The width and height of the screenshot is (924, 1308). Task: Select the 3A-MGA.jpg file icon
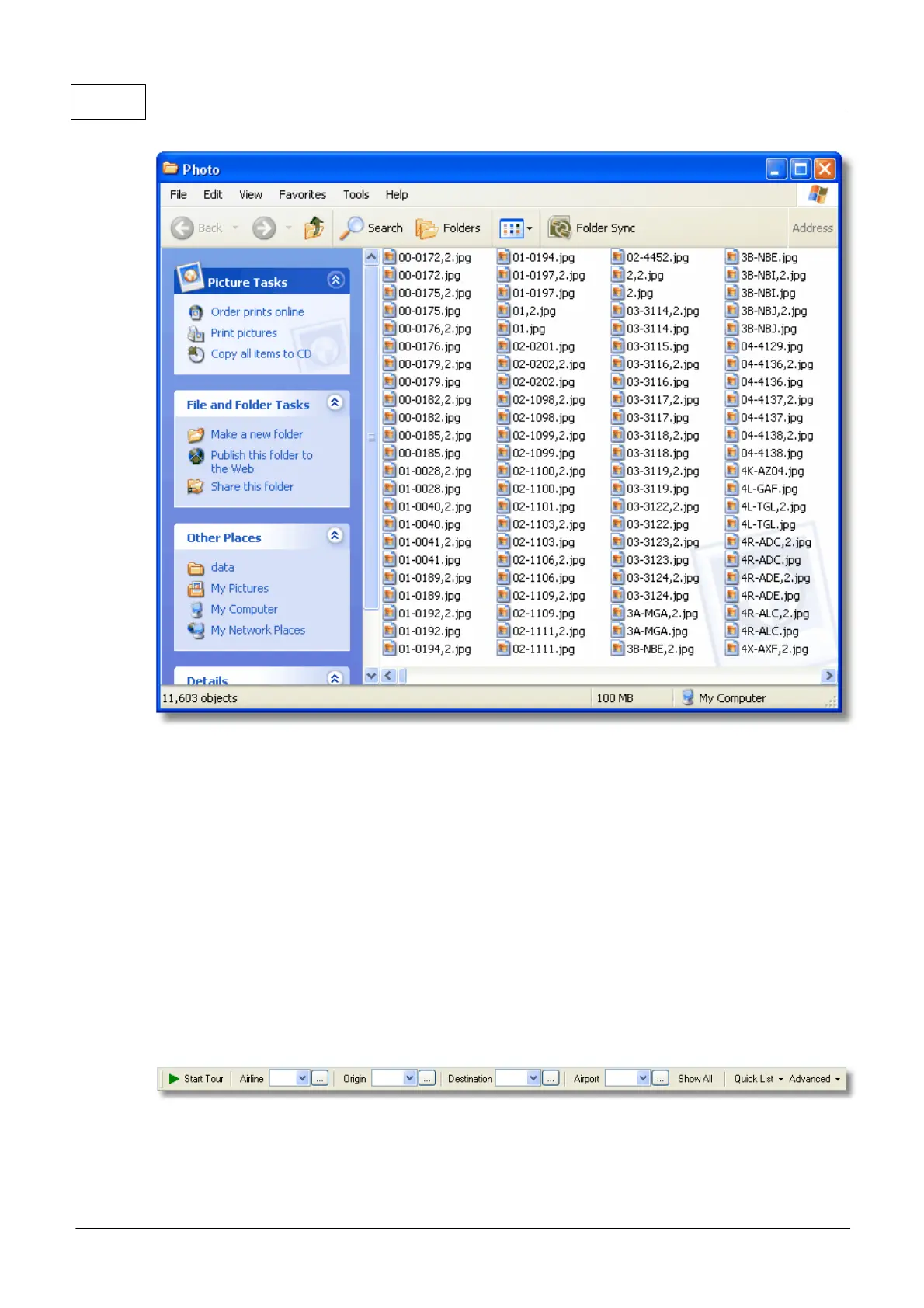point(618,631)
